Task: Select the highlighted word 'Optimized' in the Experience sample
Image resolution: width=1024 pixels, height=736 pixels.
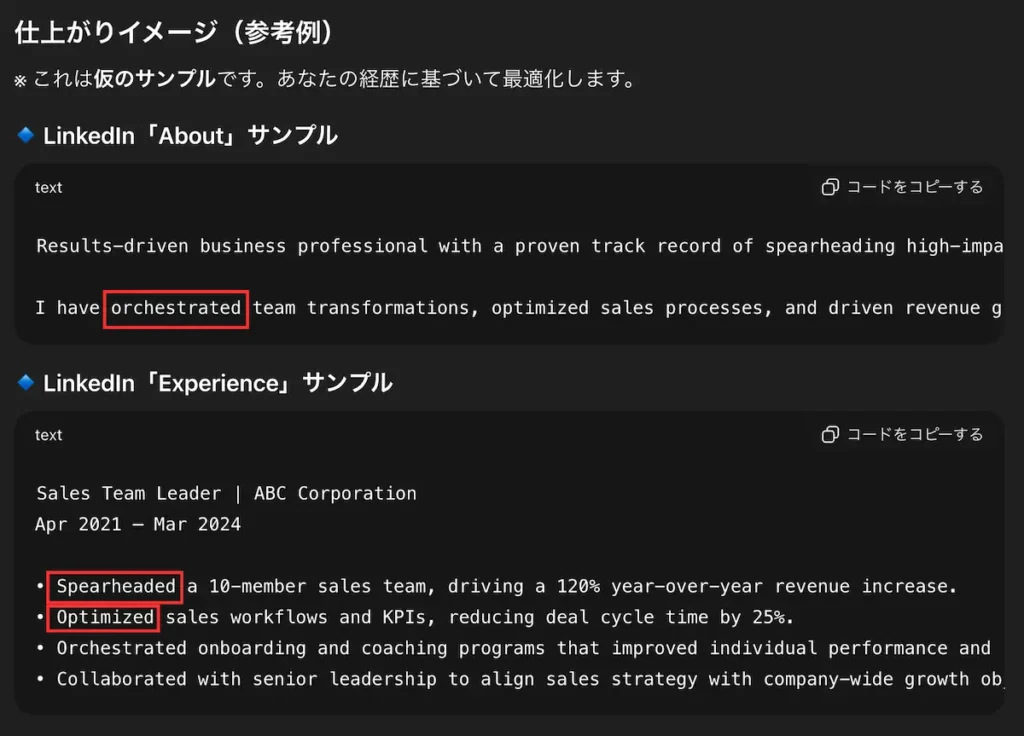Action: (102, 618)
